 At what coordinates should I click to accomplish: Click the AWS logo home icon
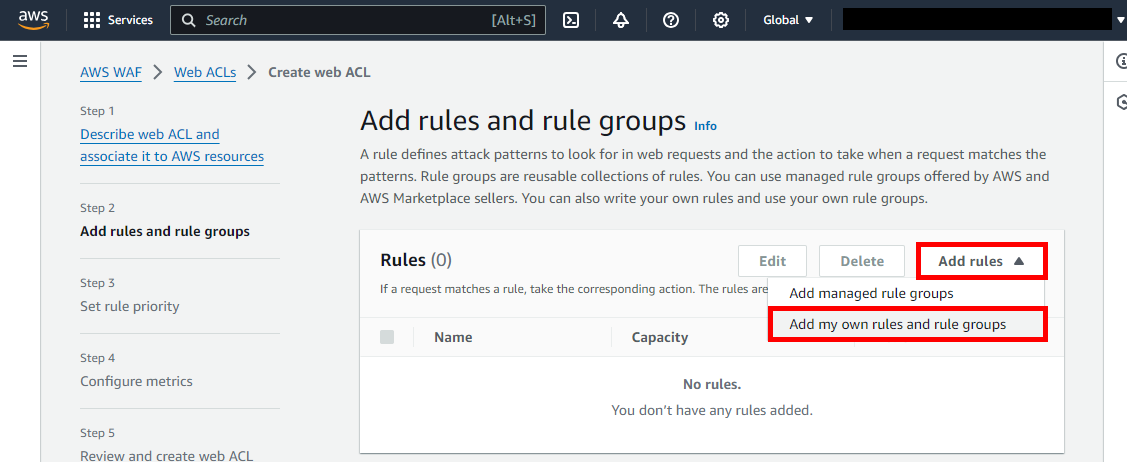point(32,20)
